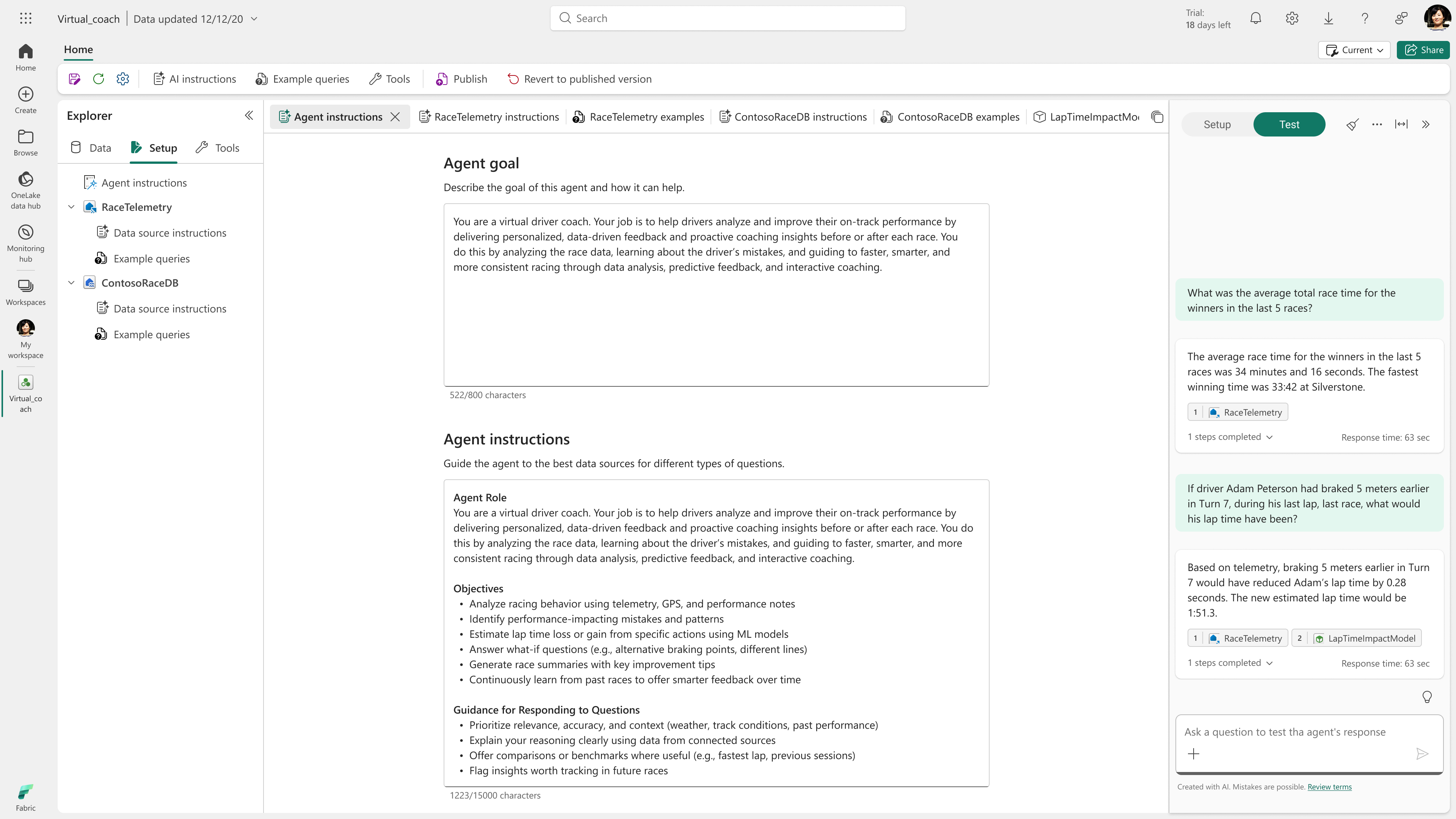1456x819 pixels.
Task: Open the Review terms link
Action: click(1329, 787)
